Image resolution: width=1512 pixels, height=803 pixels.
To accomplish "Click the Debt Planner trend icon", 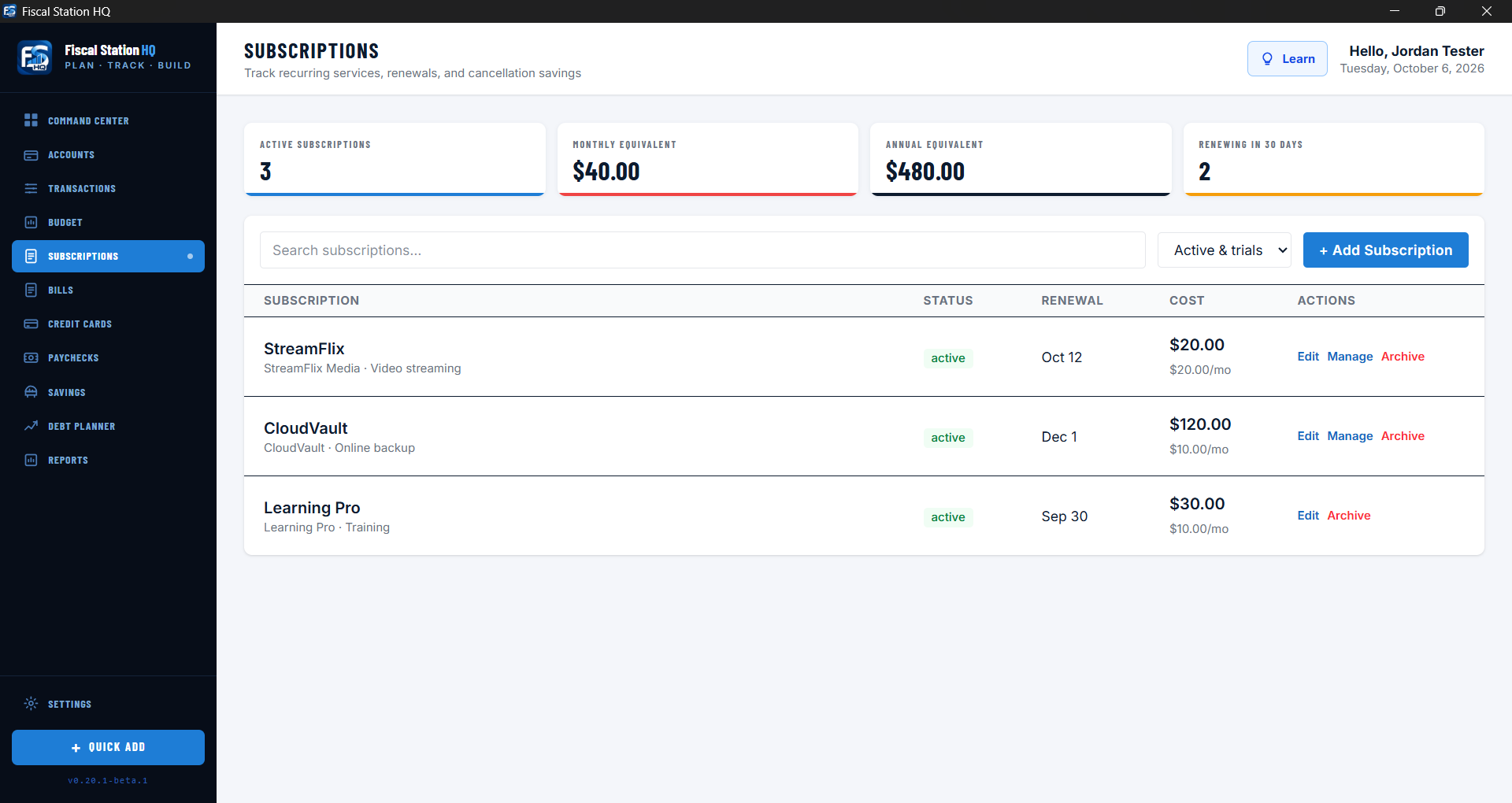I will coord(31,426).
